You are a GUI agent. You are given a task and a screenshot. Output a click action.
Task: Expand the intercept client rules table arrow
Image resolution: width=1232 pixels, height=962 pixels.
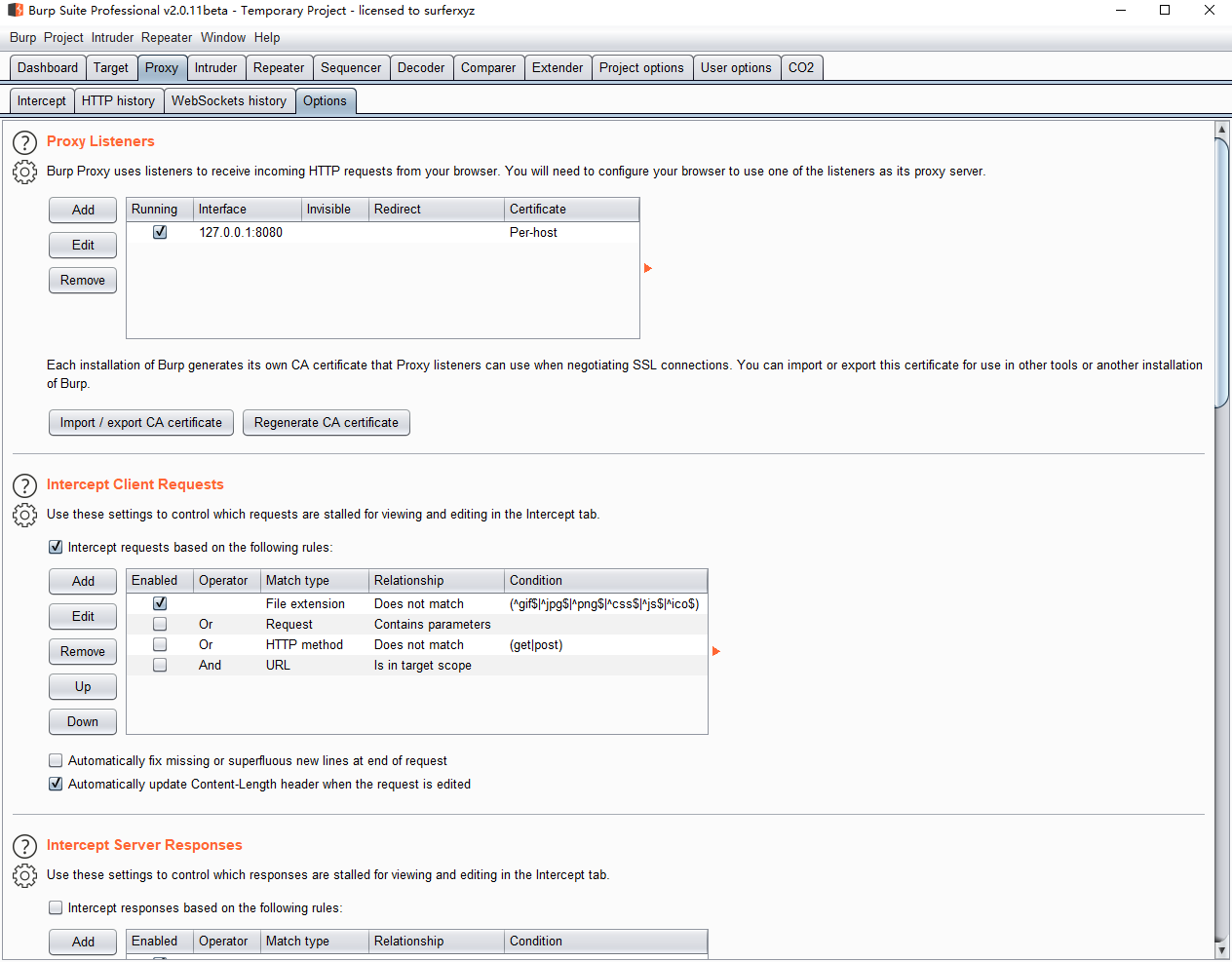(x=716, y=651)
